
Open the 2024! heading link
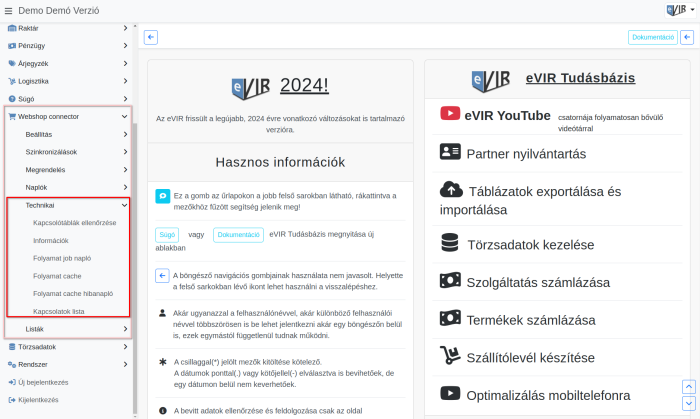[x=304, y=85]
